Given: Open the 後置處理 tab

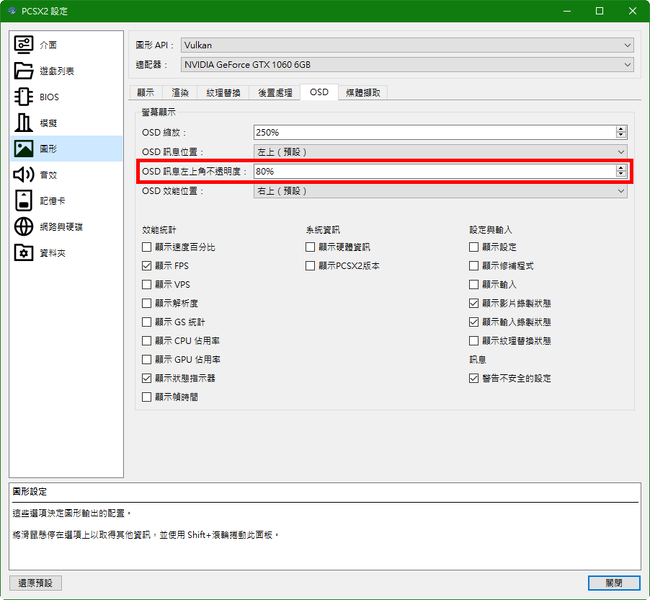Looking at the screenshot, I should tap(275, 93).
